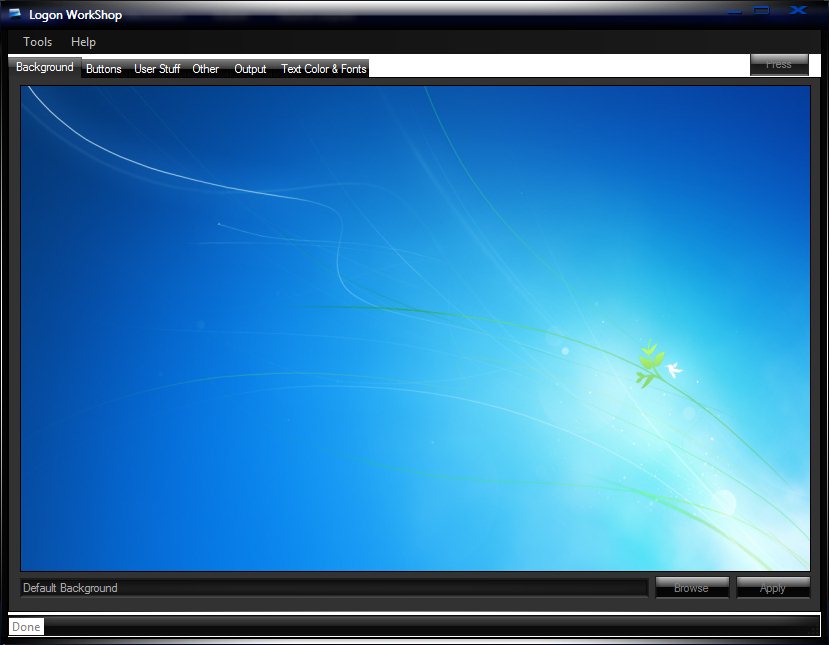Open the Help menu
Image resolution: width=829 pixels, height=645 pixels.
pyautogui.click(x=83, y=42)
